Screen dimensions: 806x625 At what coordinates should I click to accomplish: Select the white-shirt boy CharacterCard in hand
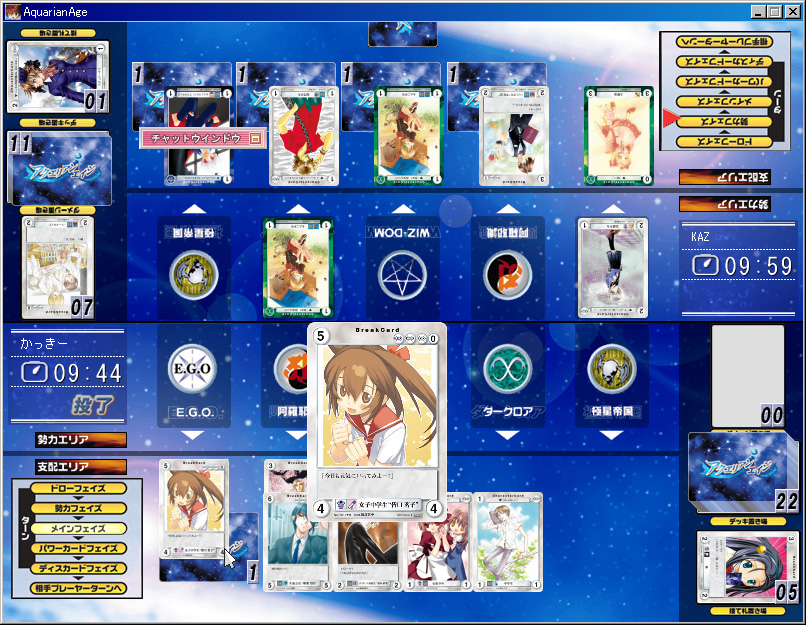pyautogui.click(x=508, y=542)
